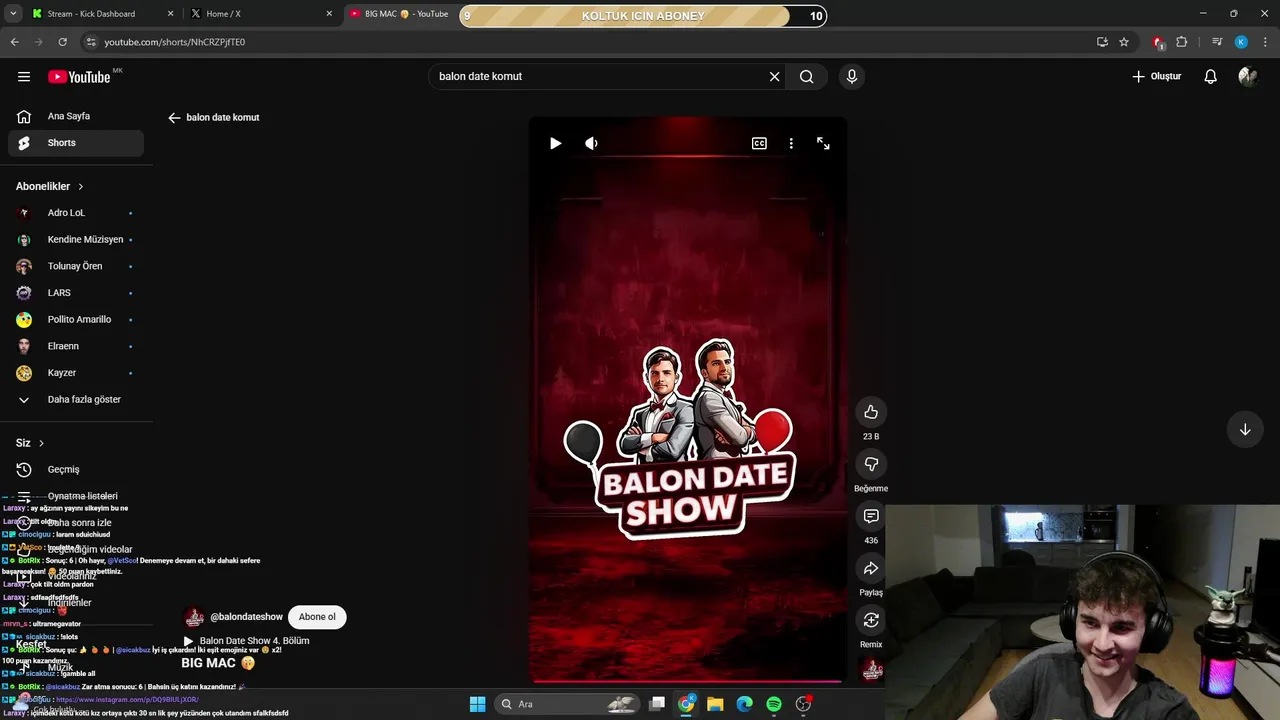Image resolution: width=1280 pixels, height=720 pixels.
Task: Click the YouTube logo
Action: pos(79,77)
